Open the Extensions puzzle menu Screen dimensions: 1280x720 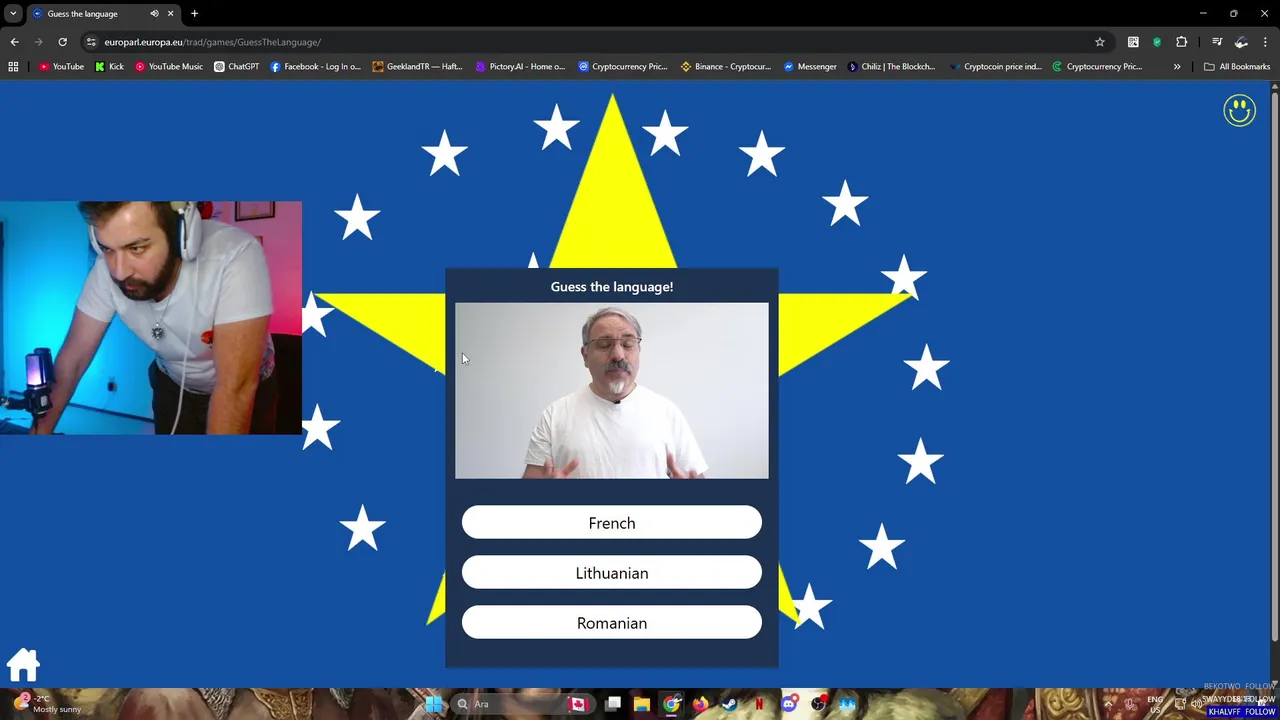[x=1182, y=42]
